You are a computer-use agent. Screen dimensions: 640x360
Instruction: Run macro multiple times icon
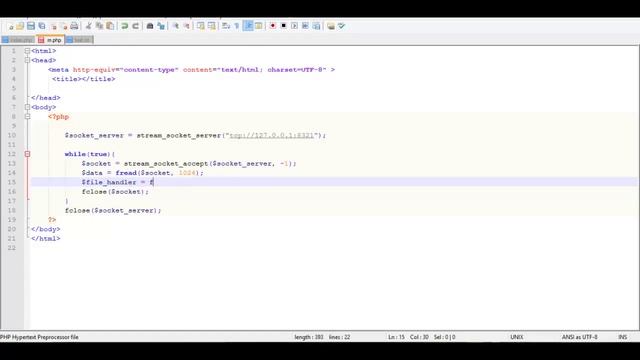click(x=305, y=26)
